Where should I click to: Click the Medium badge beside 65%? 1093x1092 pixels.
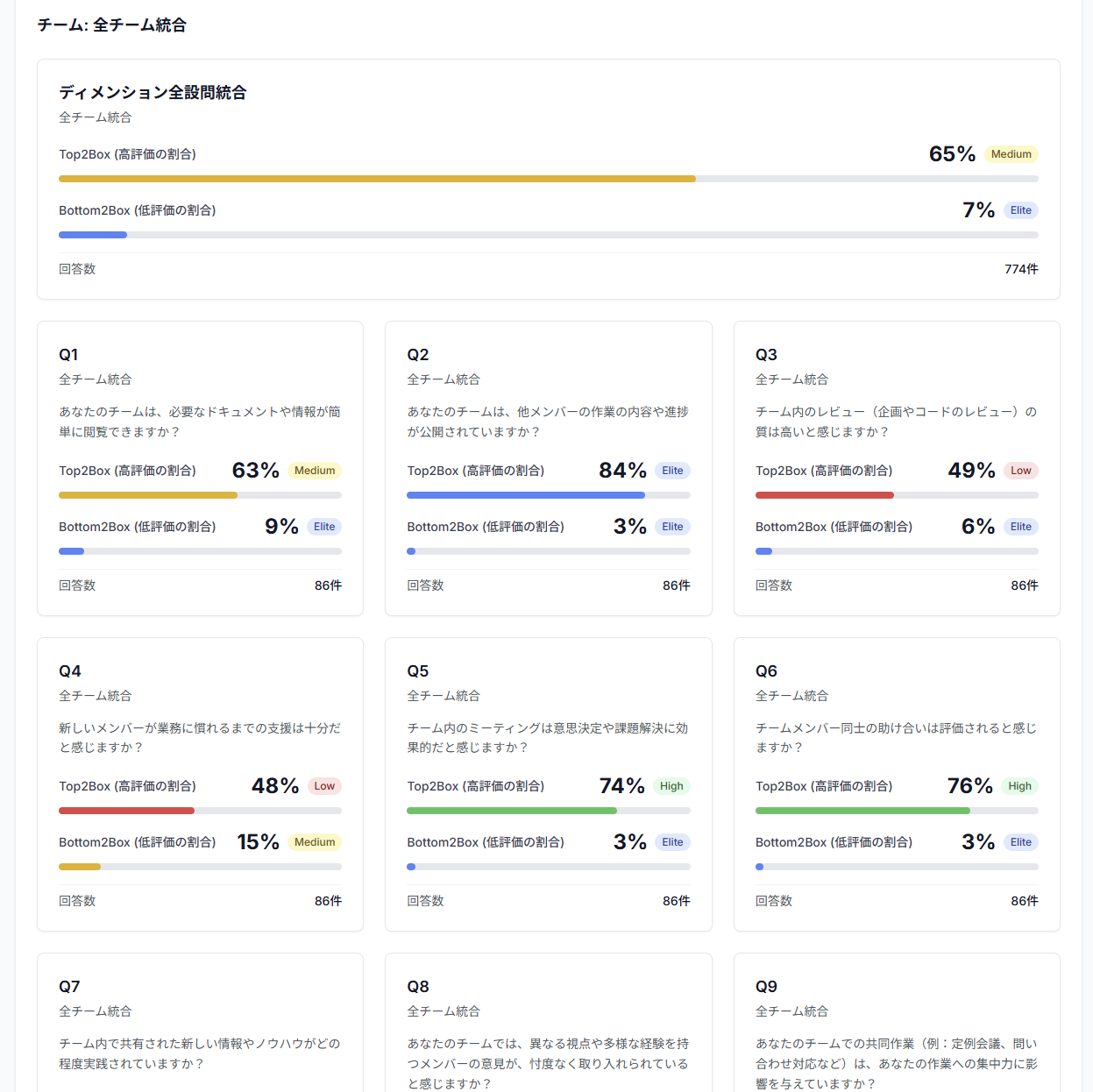(1011, 154)
